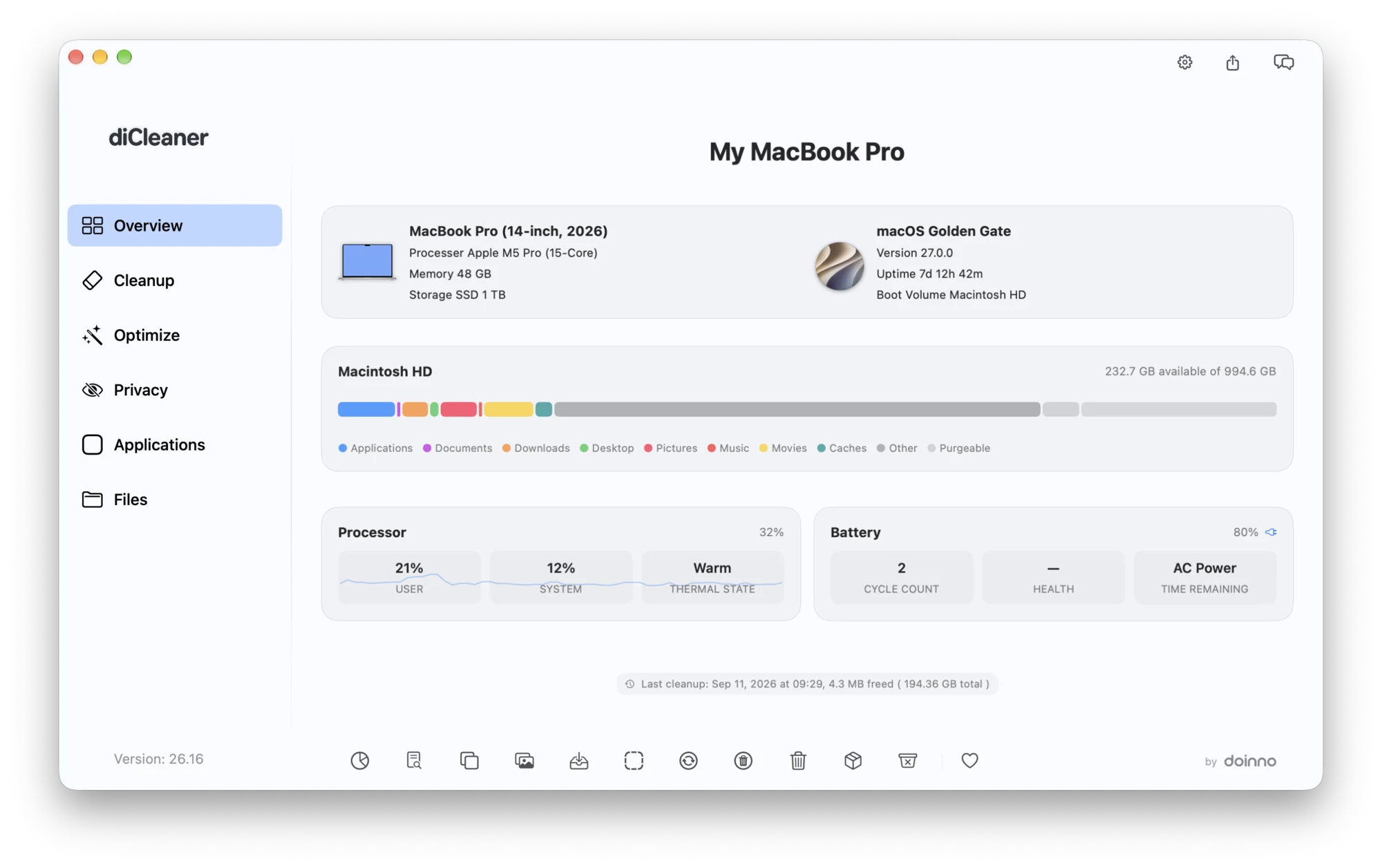
Task: Click the archive box with X icon
Action: pos(908,760)
